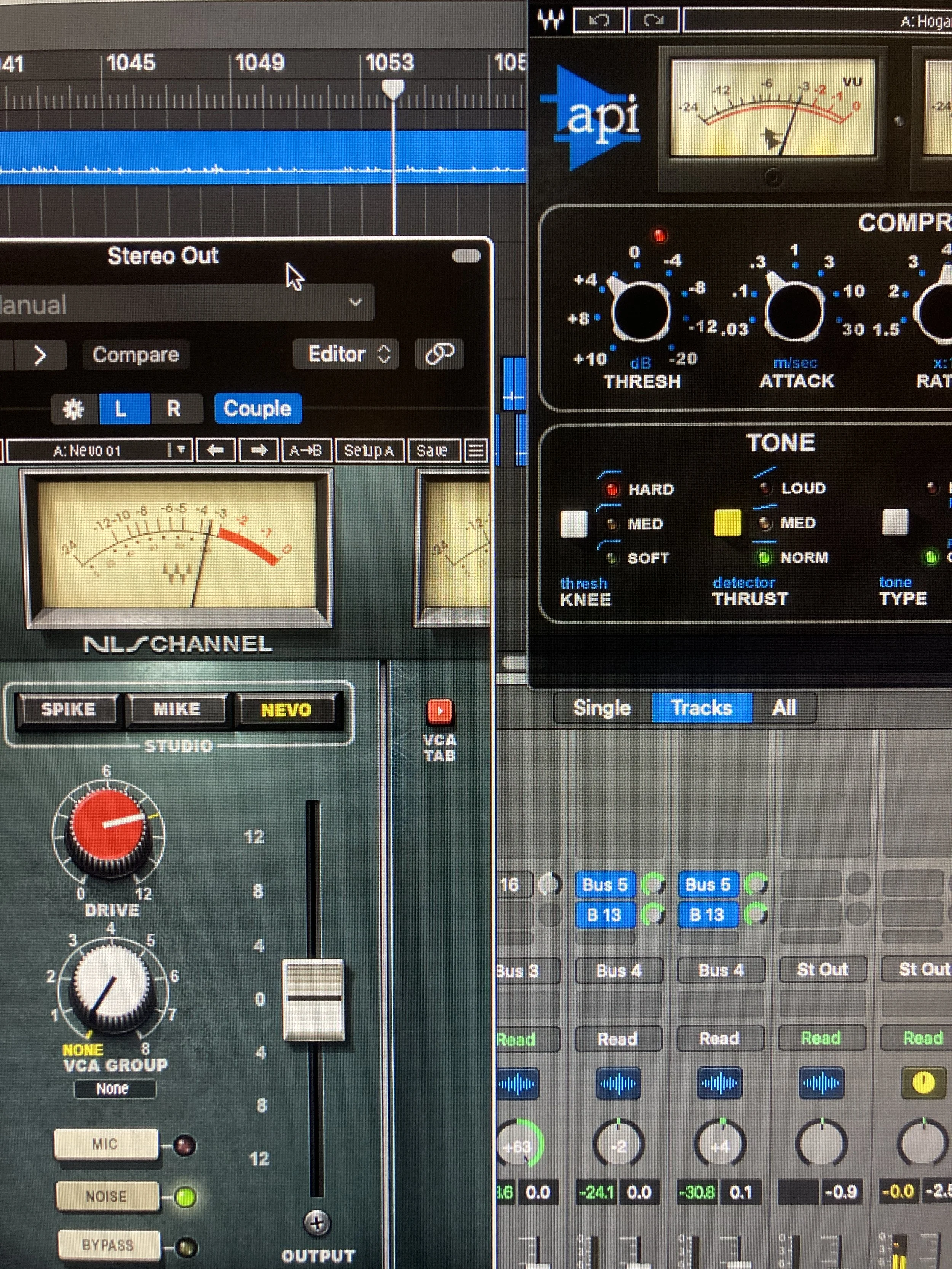Click the right arrow next preset icon
The height and width of the screenshot is (1269, 952).
[x=259, y=450]
